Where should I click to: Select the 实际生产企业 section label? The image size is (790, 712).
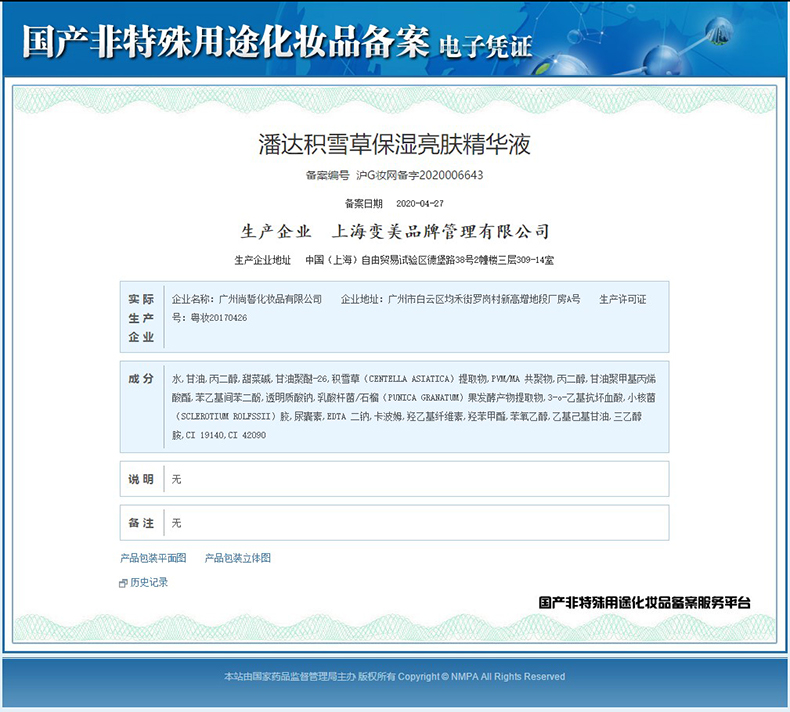[x=141, y=317]
